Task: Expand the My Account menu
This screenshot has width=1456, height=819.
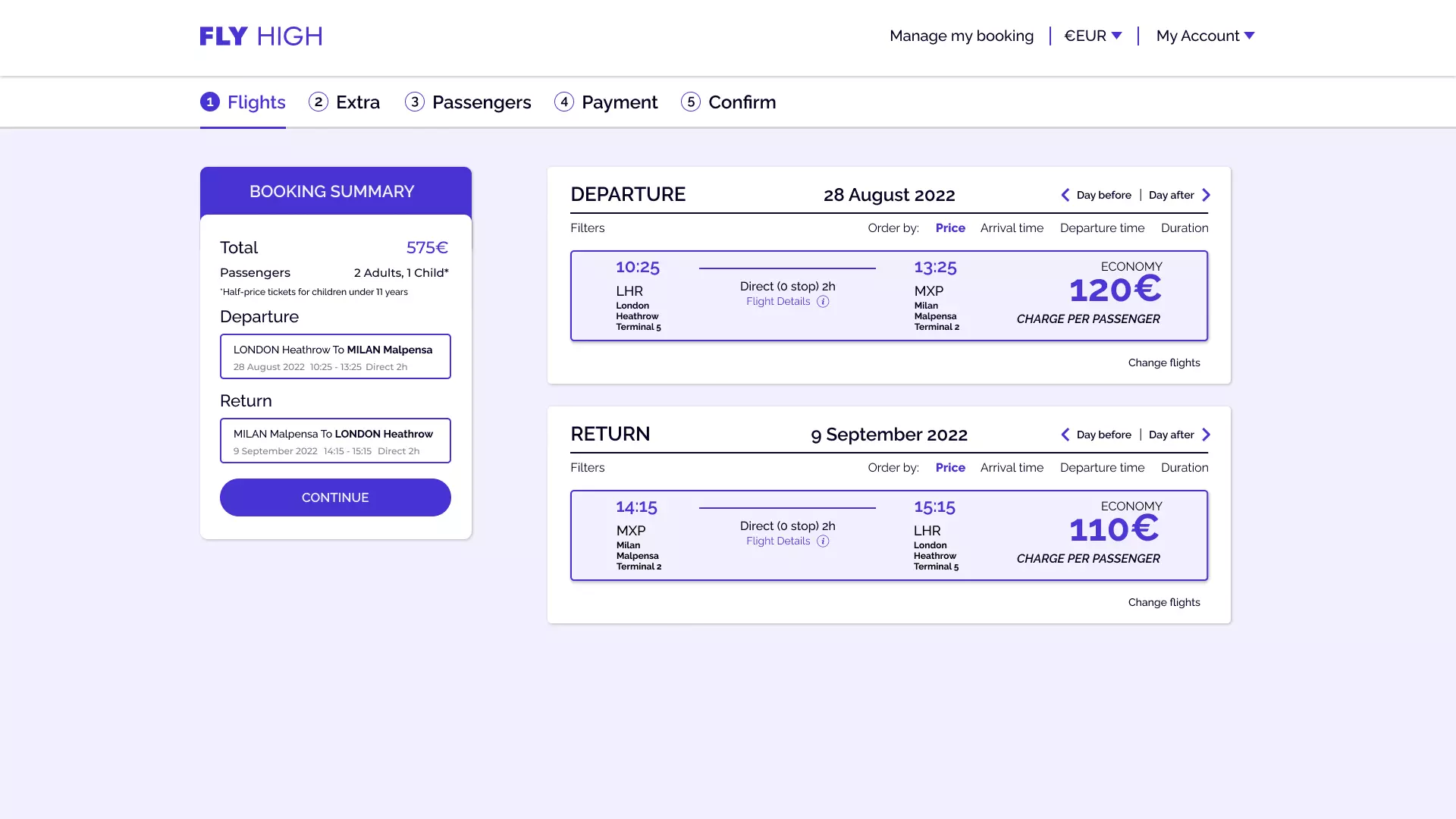Action: click(x=1205, y=36)
